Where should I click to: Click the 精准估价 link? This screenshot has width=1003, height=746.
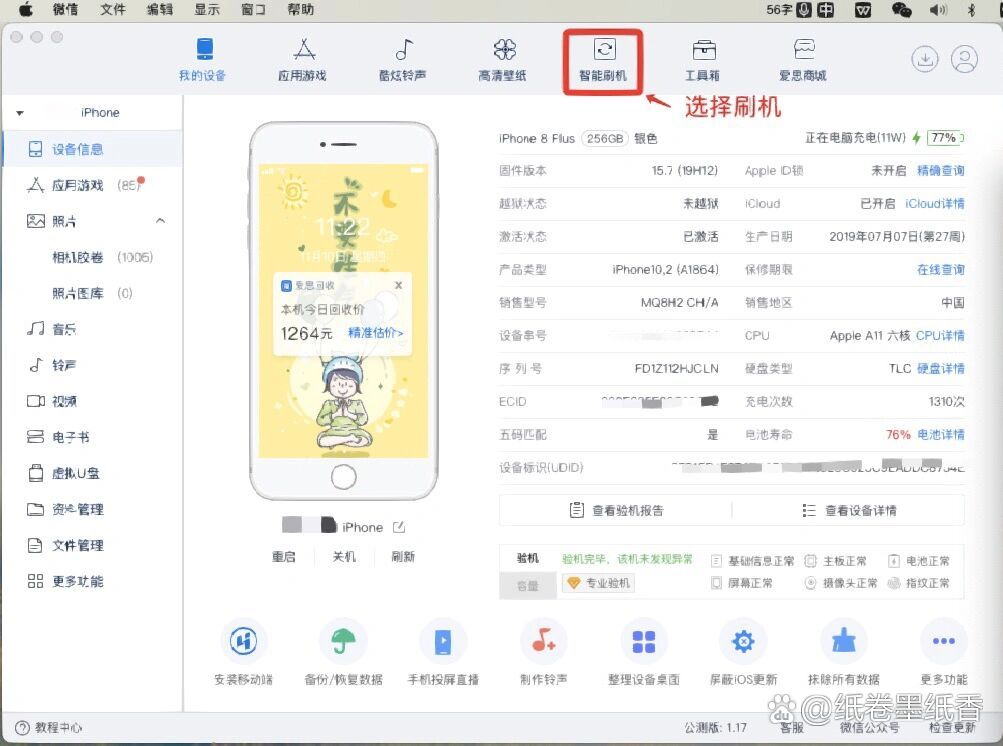pyautogui.click(x=375, y=333)
